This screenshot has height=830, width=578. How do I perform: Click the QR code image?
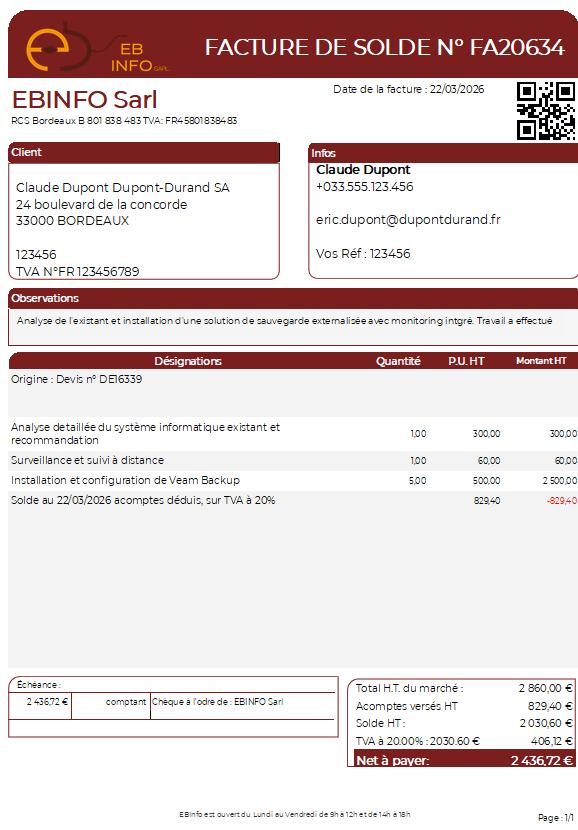546,111
